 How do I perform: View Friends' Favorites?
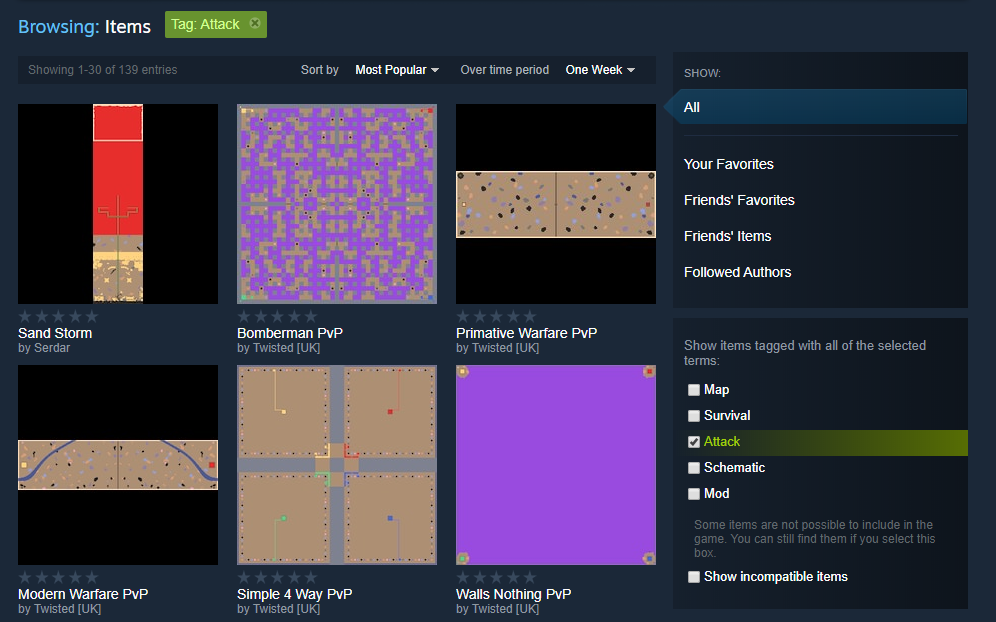click(x=739, y=200)
